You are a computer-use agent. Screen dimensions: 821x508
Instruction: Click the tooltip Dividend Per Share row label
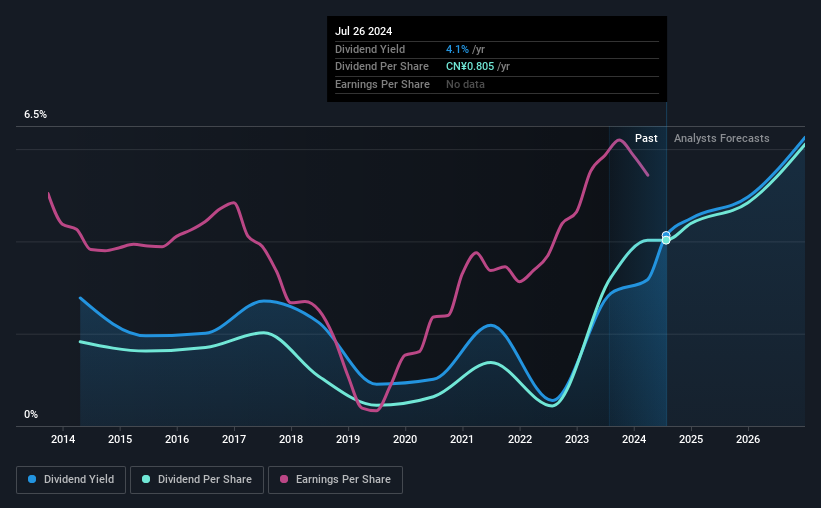[x=382, y=67]
